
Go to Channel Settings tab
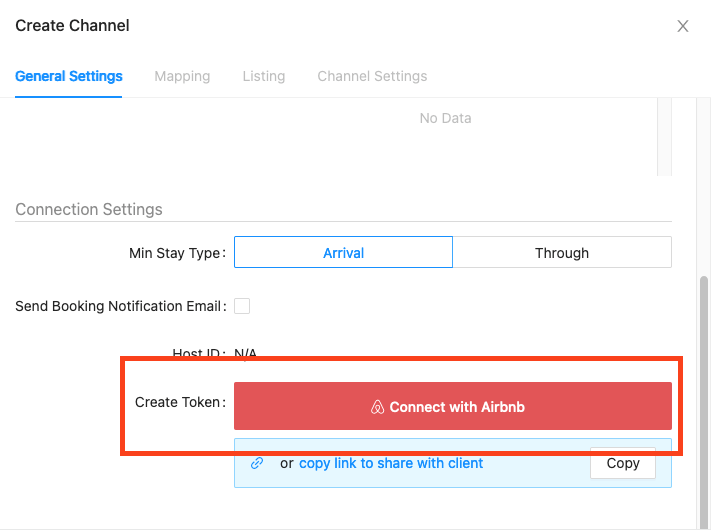pos(372,76)
